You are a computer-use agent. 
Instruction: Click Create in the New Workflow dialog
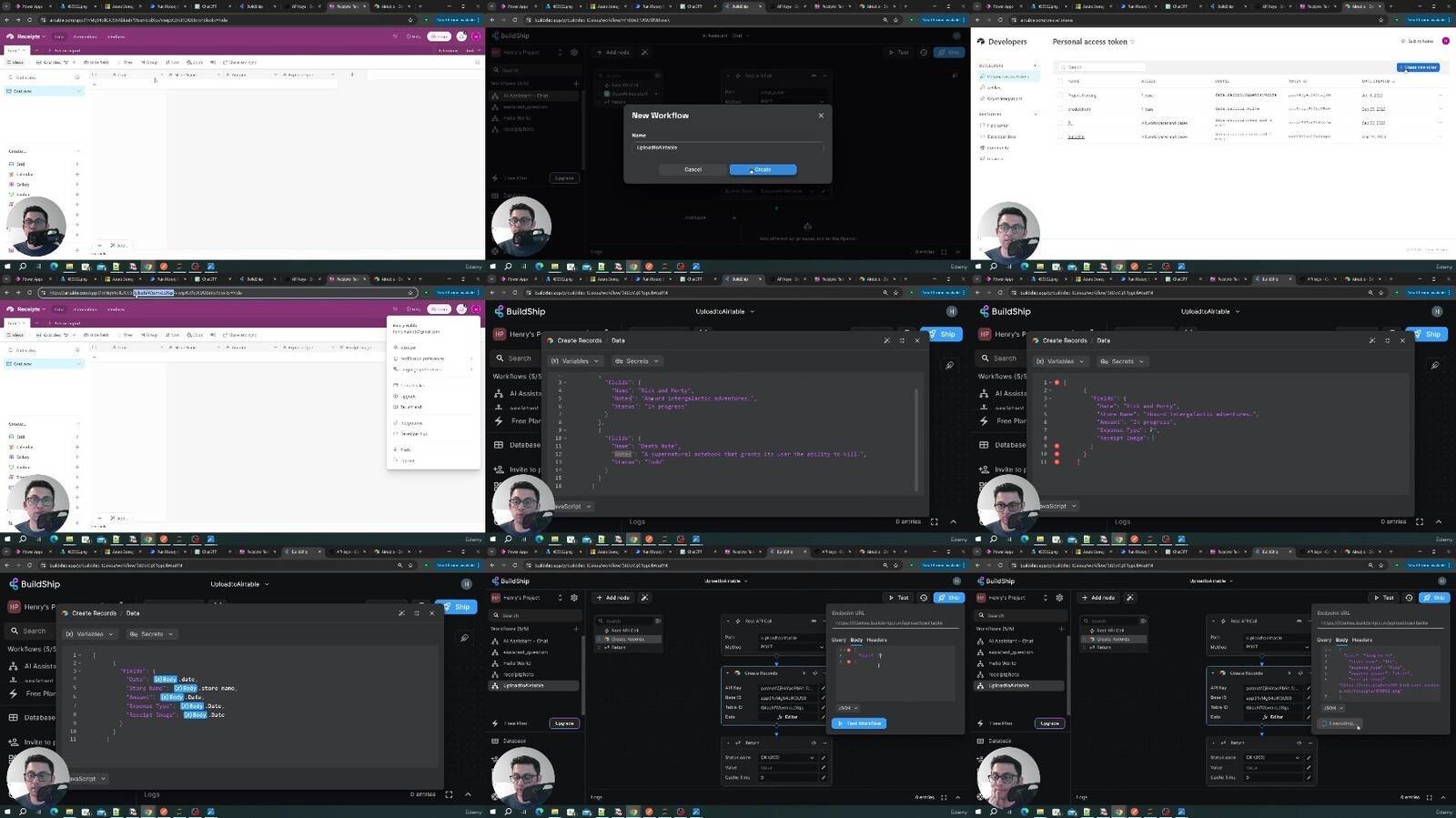click(x=763, y=169)
